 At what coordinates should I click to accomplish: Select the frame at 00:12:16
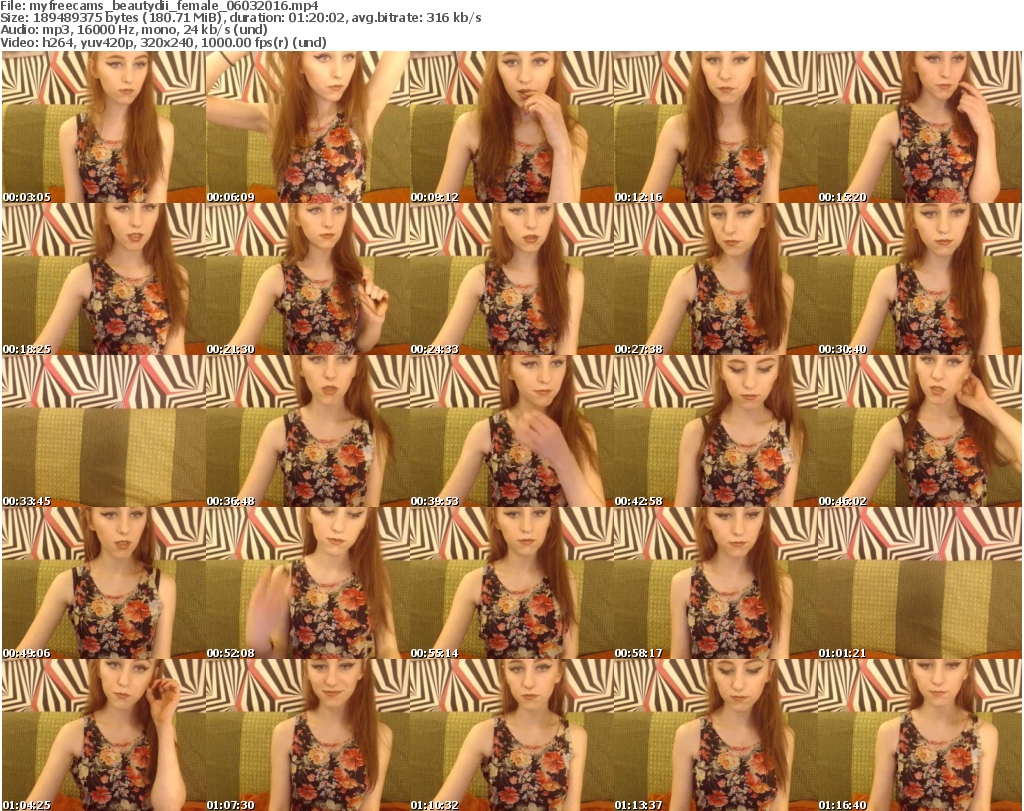coord(715,127)
